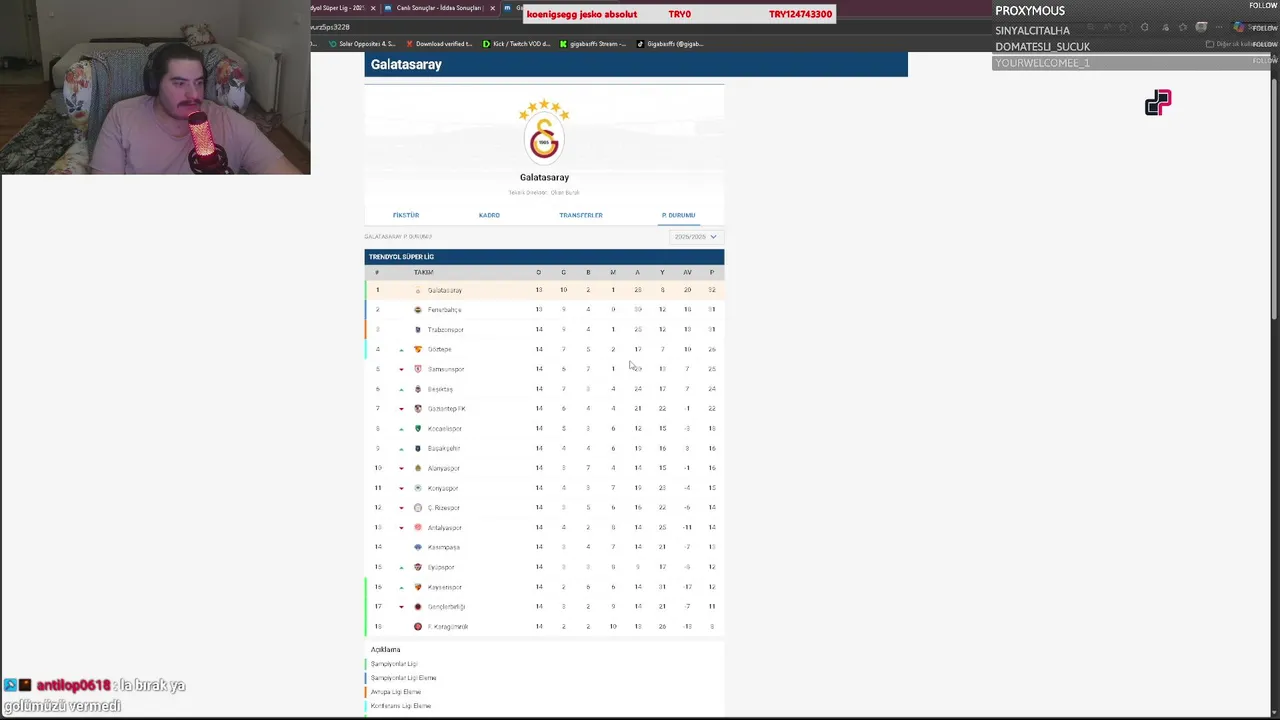The width and height of the screenshot is (1280, 720).
Task: Click the Ç. Rizespor team badge
Action: click(x=418, y=508)
